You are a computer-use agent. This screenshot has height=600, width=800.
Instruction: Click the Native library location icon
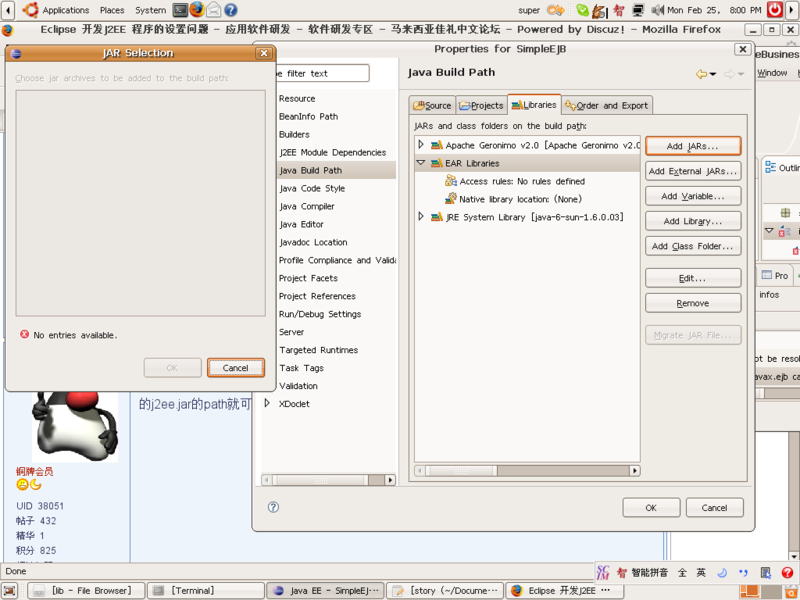pyautogui.click(x=450, y=199)
